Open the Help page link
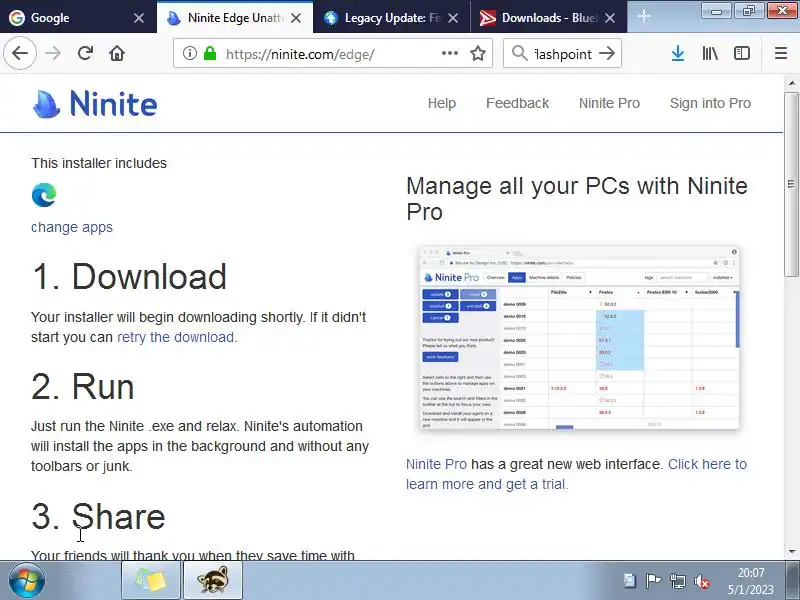 tap(441, 103)
